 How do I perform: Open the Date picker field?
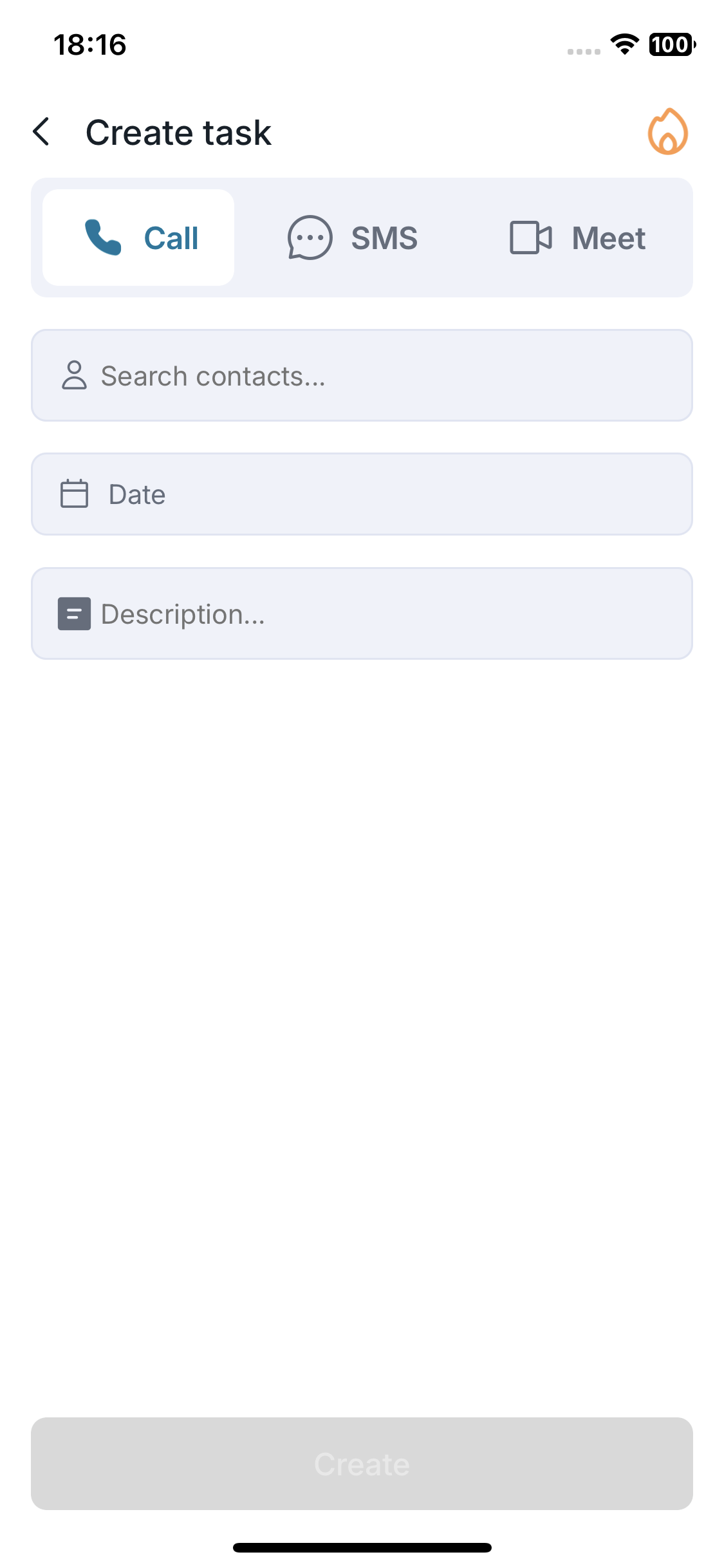362,494
